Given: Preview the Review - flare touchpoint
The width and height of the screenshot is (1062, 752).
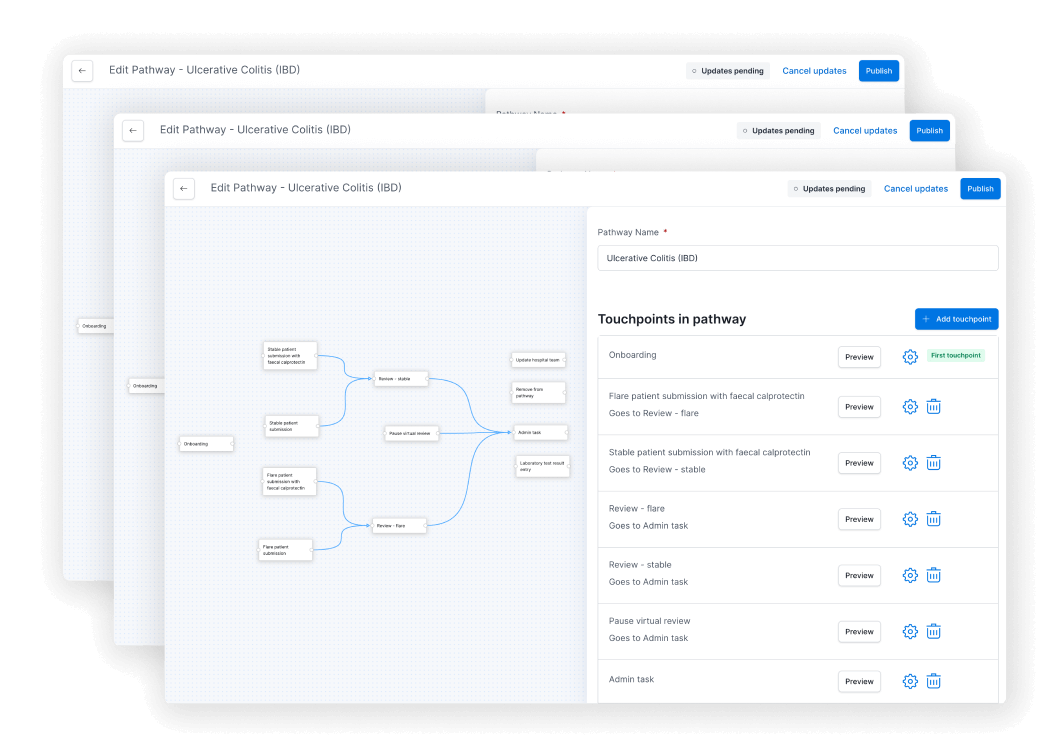Looking at the screenshot, I should tap(859, 519).
